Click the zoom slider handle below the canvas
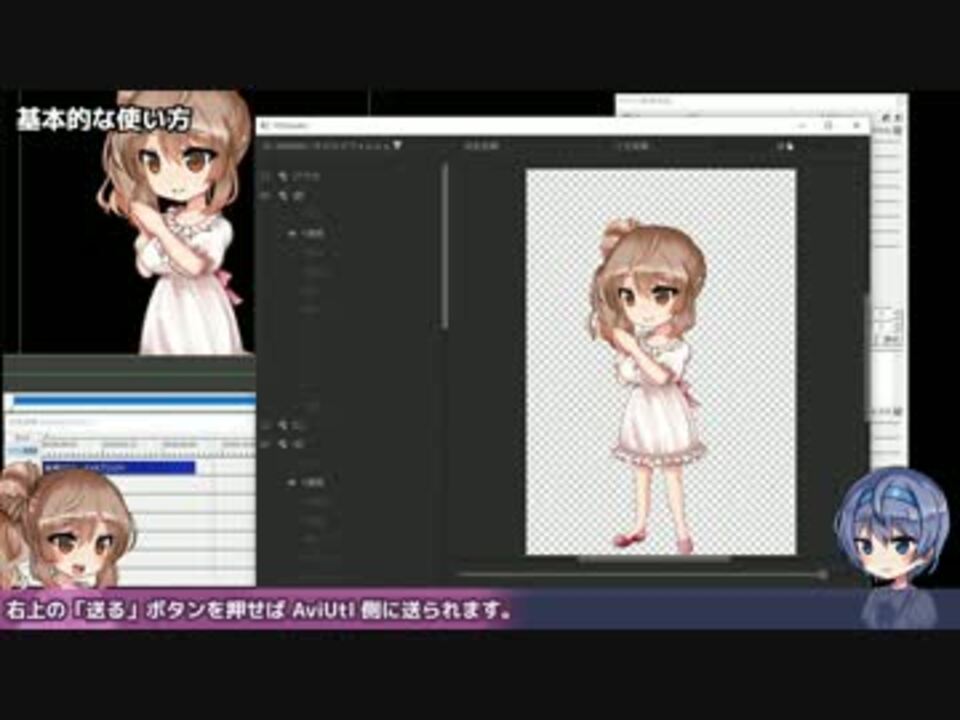The width and height of the screenshot is (960, 720). [x=822, y=574]
